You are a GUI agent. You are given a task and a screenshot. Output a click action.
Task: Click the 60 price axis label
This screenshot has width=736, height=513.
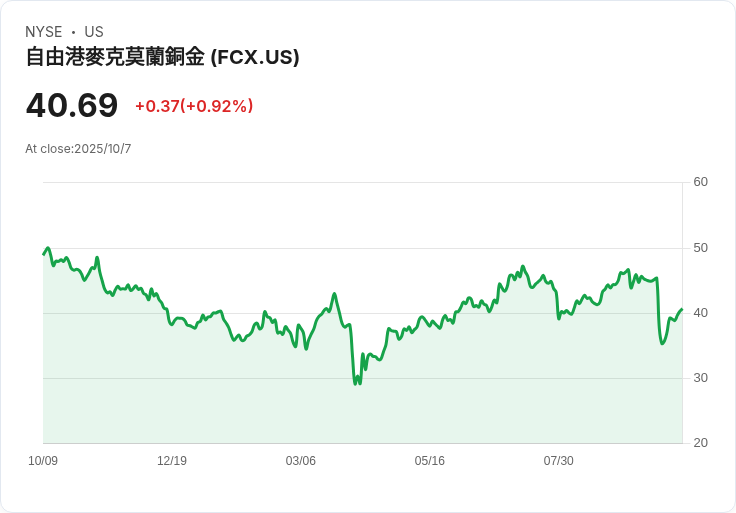tap(700, 182)
